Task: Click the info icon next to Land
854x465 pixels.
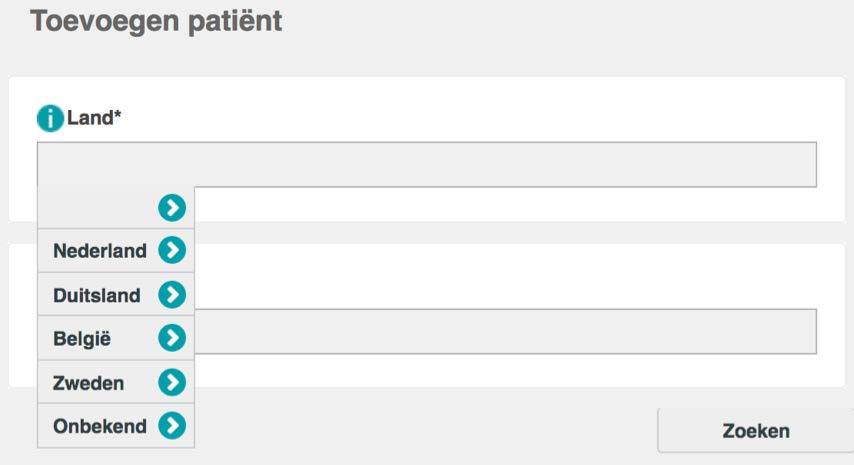Action: 50,118
